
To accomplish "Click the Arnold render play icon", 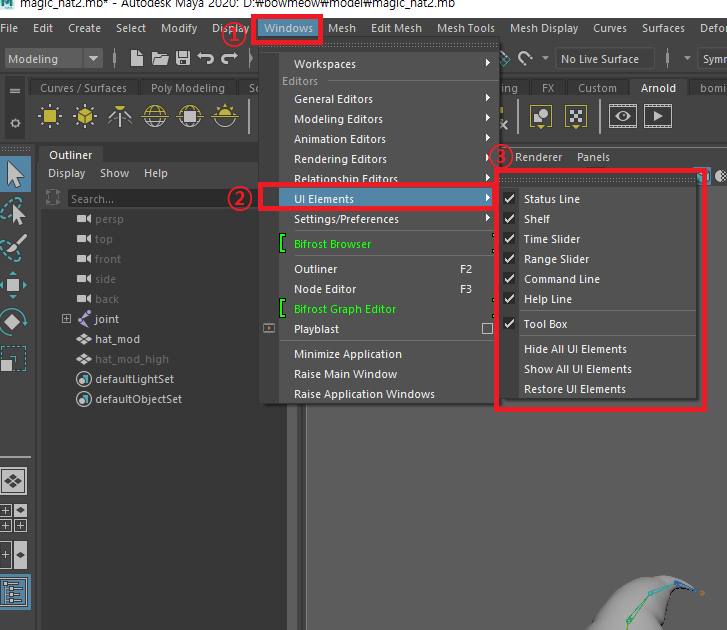I will pos(658,116).
